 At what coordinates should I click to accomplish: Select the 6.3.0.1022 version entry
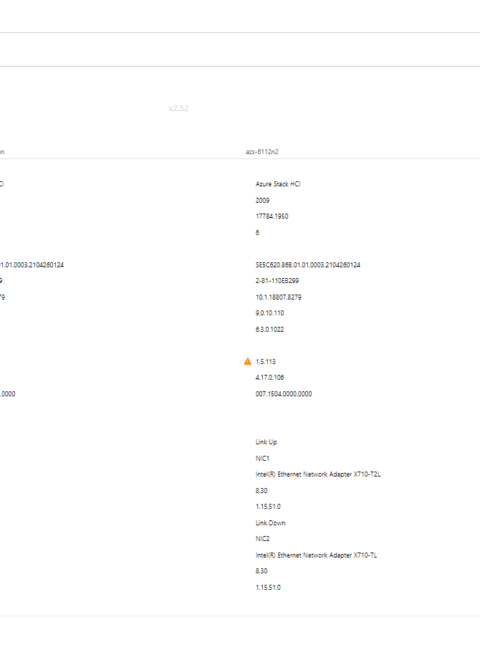(x=269, y=330)
